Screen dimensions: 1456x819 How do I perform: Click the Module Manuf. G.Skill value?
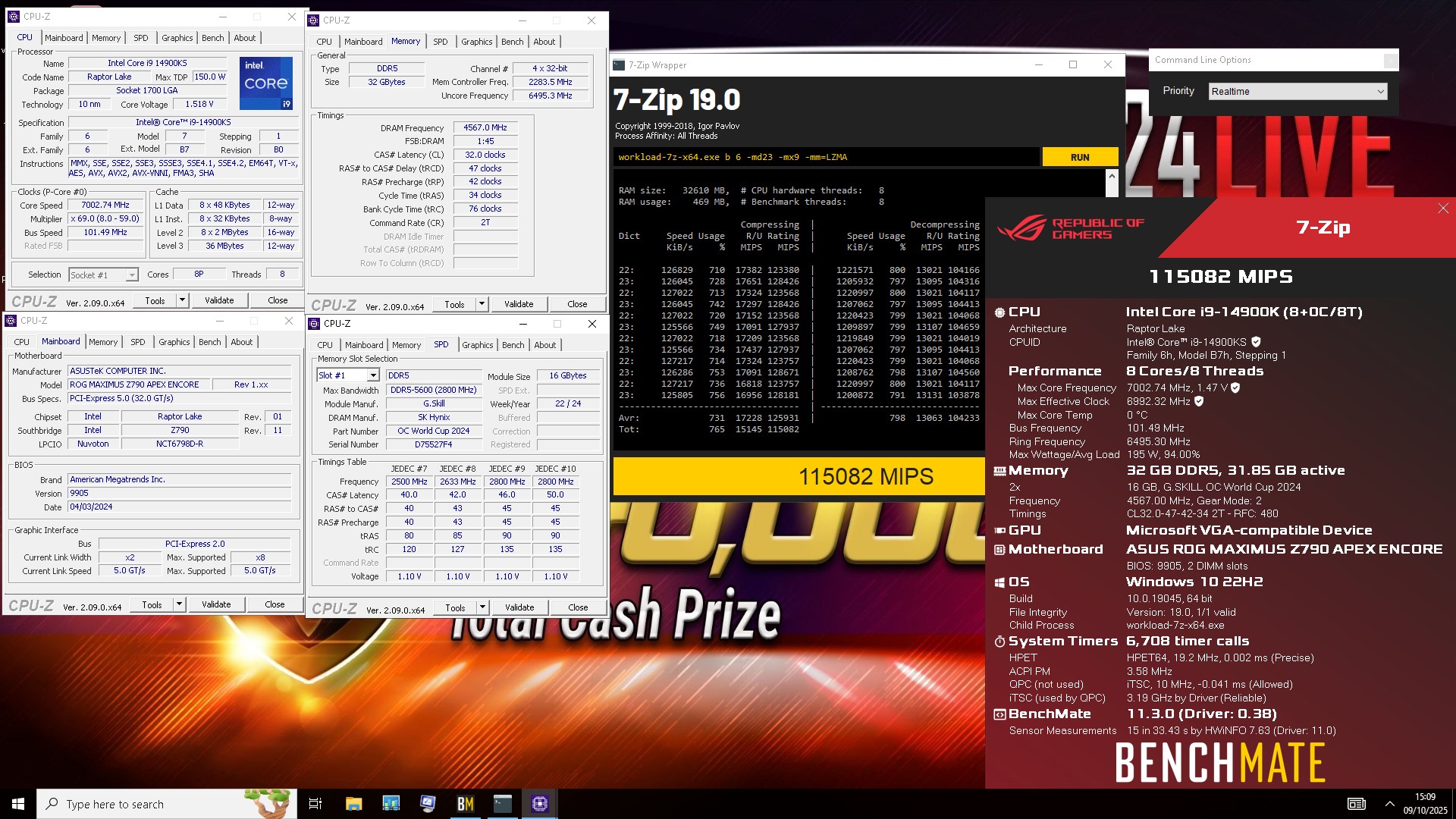click(434, 403)
